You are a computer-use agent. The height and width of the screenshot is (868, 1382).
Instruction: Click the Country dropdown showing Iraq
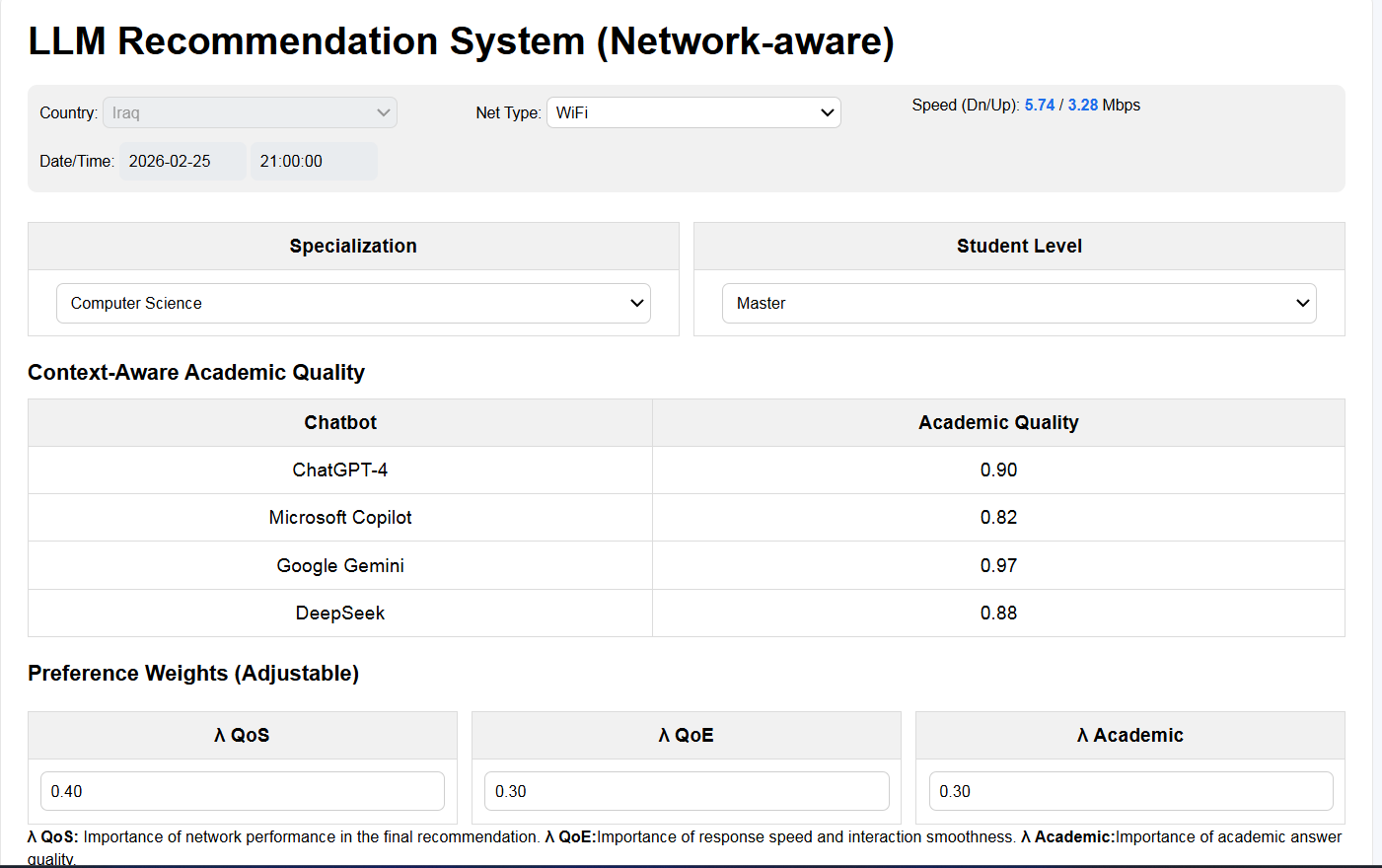[250, 112]
